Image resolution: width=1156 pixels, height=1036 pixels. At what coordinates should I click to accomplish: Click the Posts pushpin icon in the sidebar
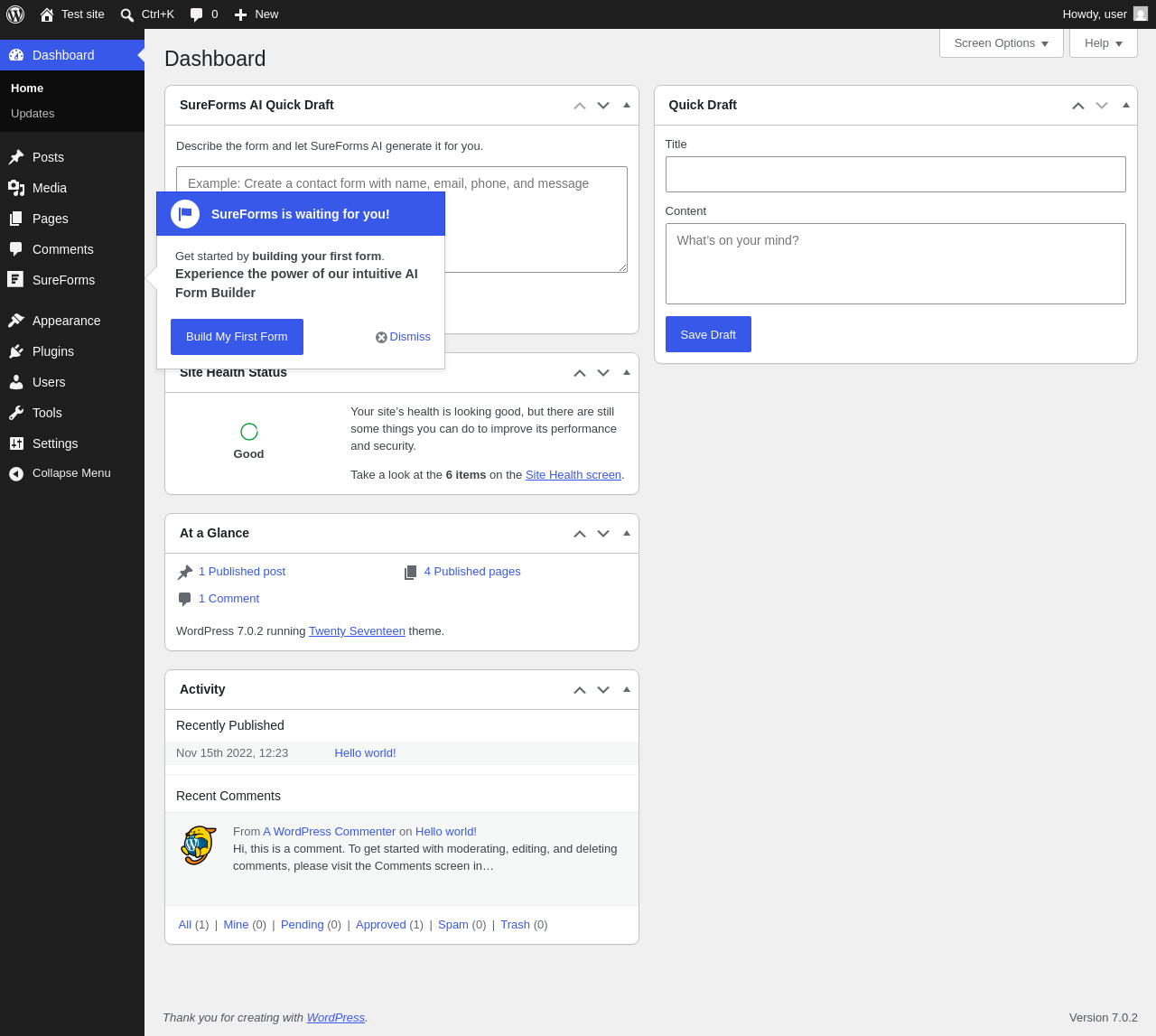pos(16,157)
